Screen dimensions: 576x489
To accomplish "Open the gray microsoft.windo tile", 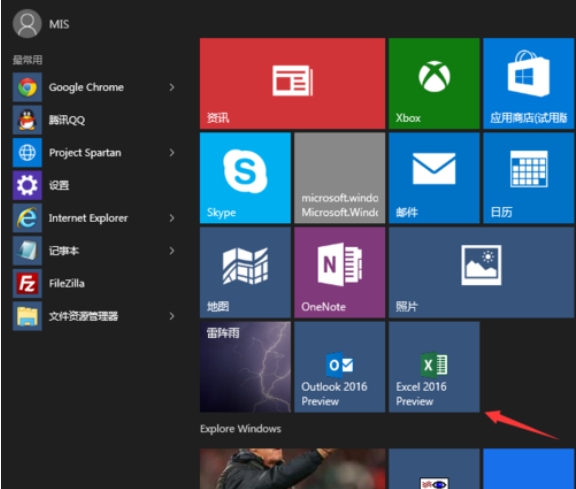I will coord(340,178).
